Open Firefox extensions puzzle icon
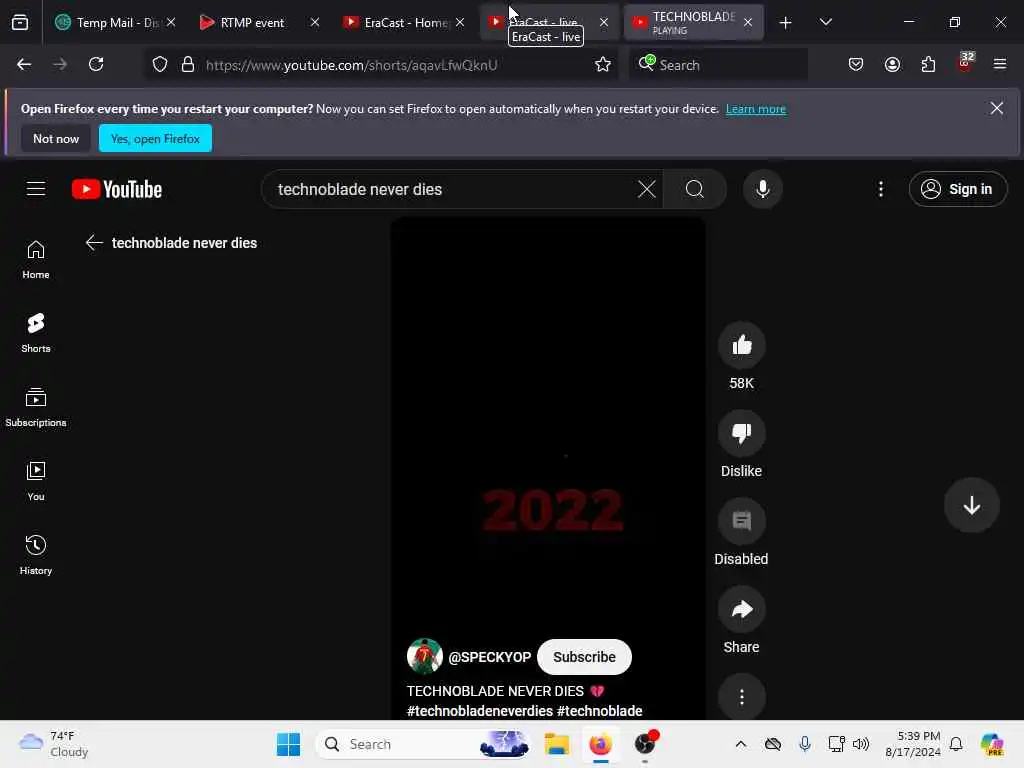 tap(928, 65)
